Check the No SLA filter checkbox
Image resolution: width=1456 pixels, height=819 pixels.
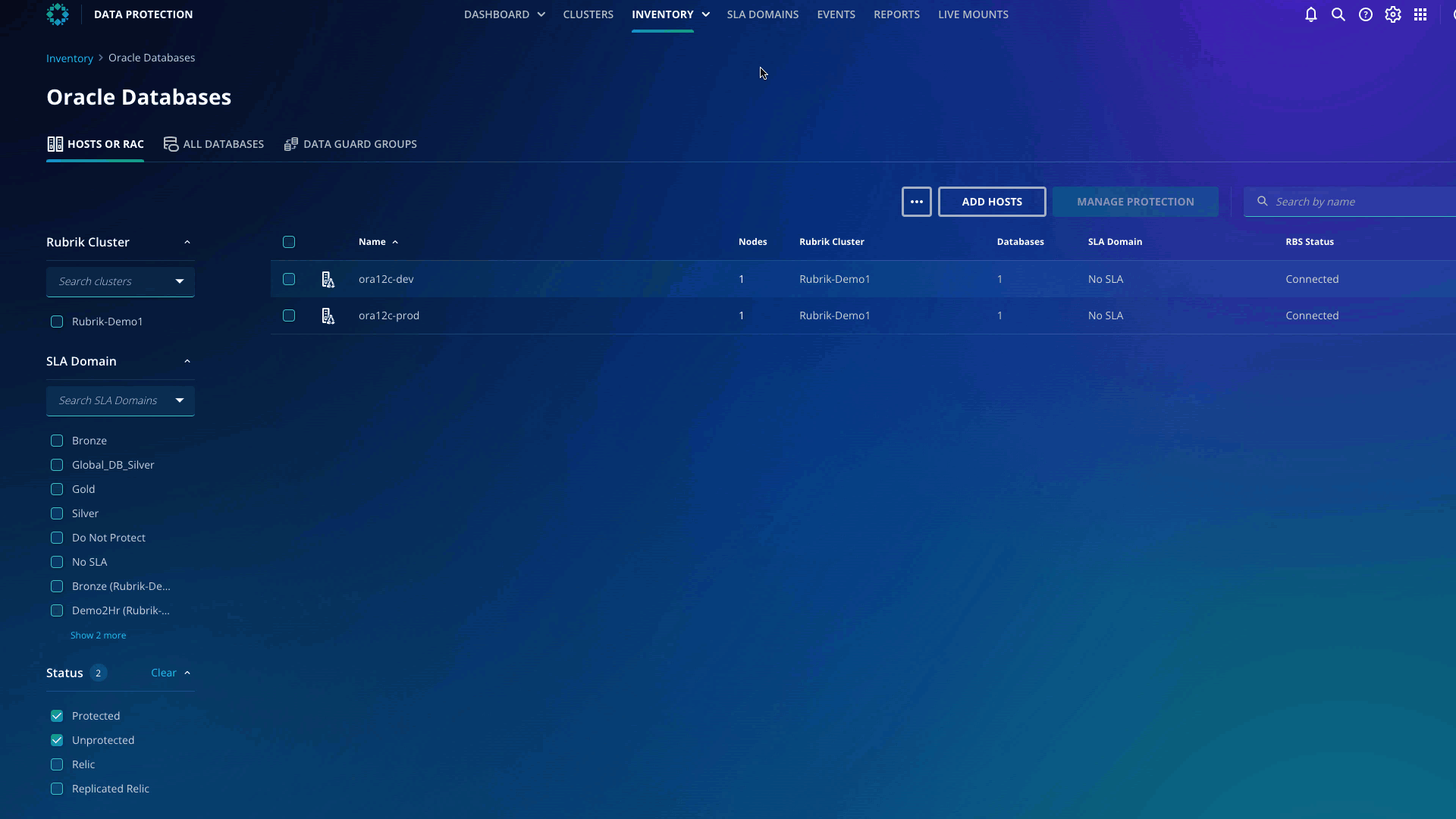(x=57, y=562)
